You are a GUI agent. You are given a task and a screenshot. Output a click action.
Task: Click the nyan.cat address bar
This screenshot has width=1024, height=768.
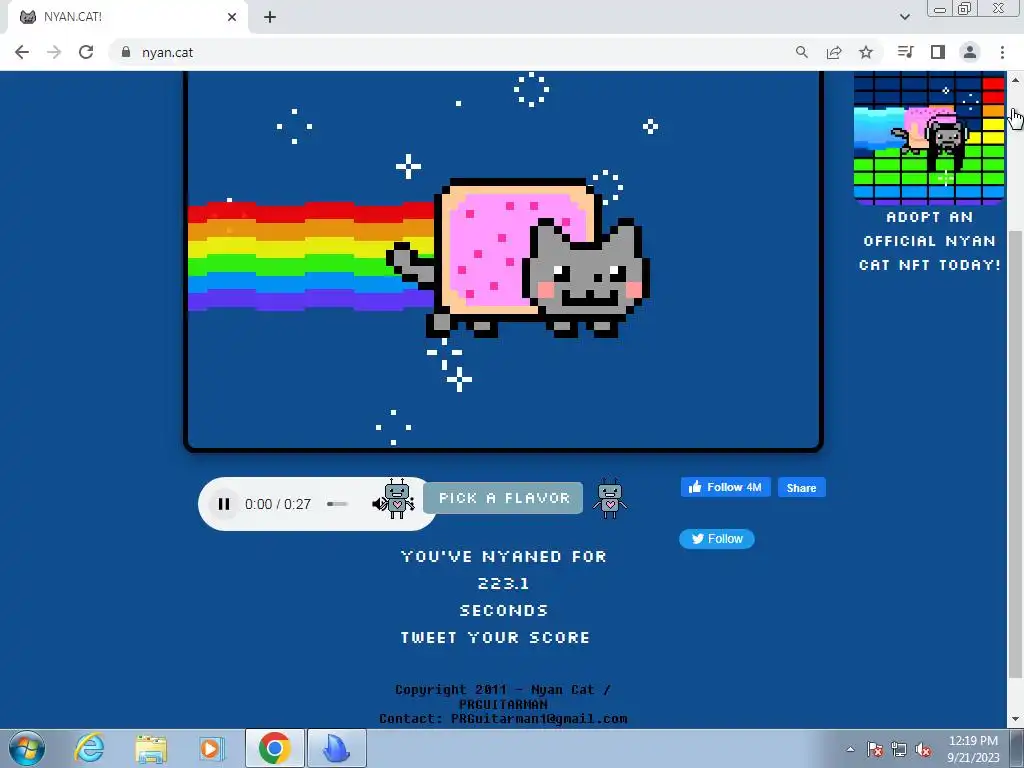point(457,52)
